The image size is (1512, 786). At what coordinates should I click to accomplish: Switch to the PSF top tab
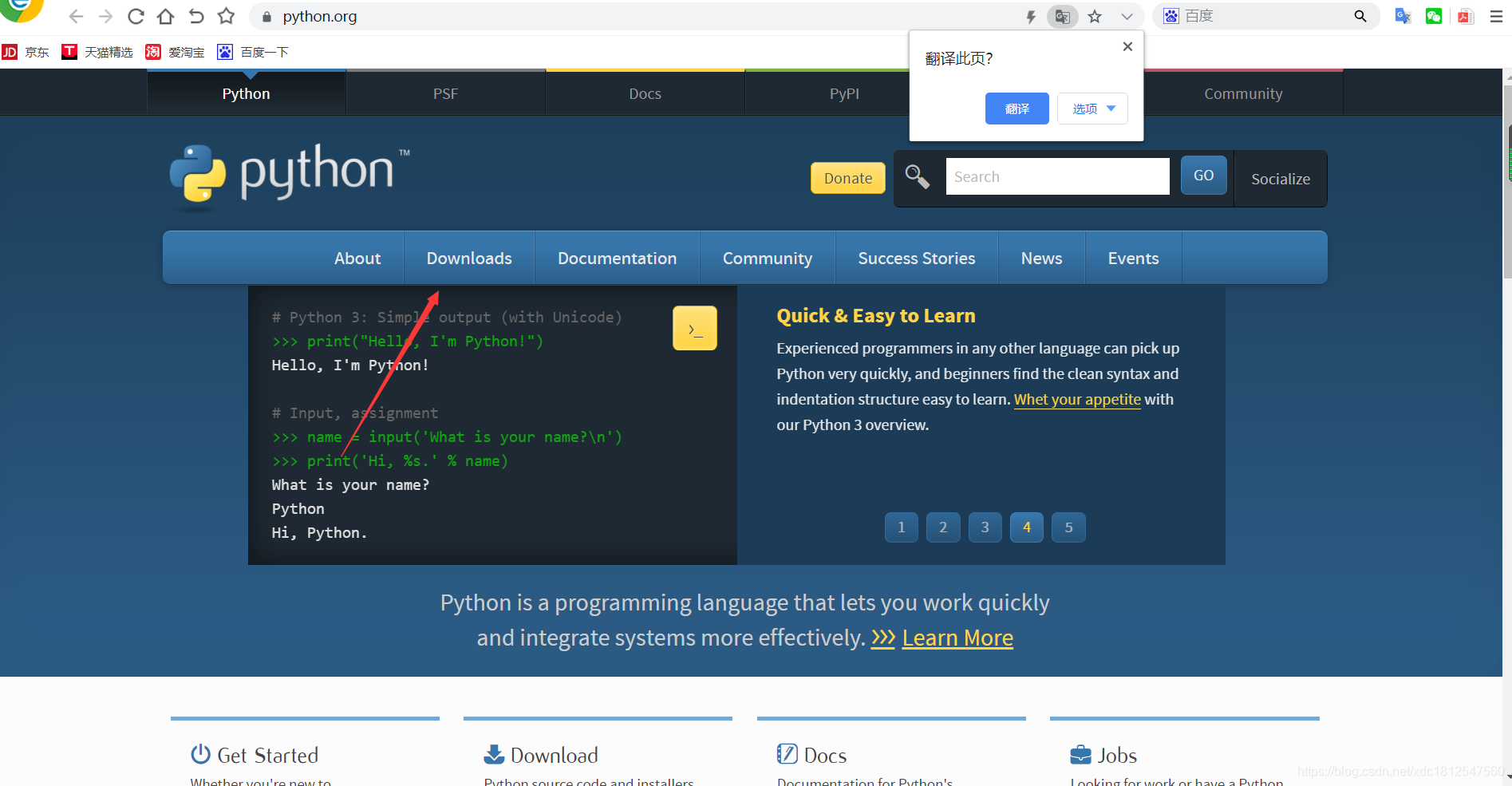[x=446, y=93]
